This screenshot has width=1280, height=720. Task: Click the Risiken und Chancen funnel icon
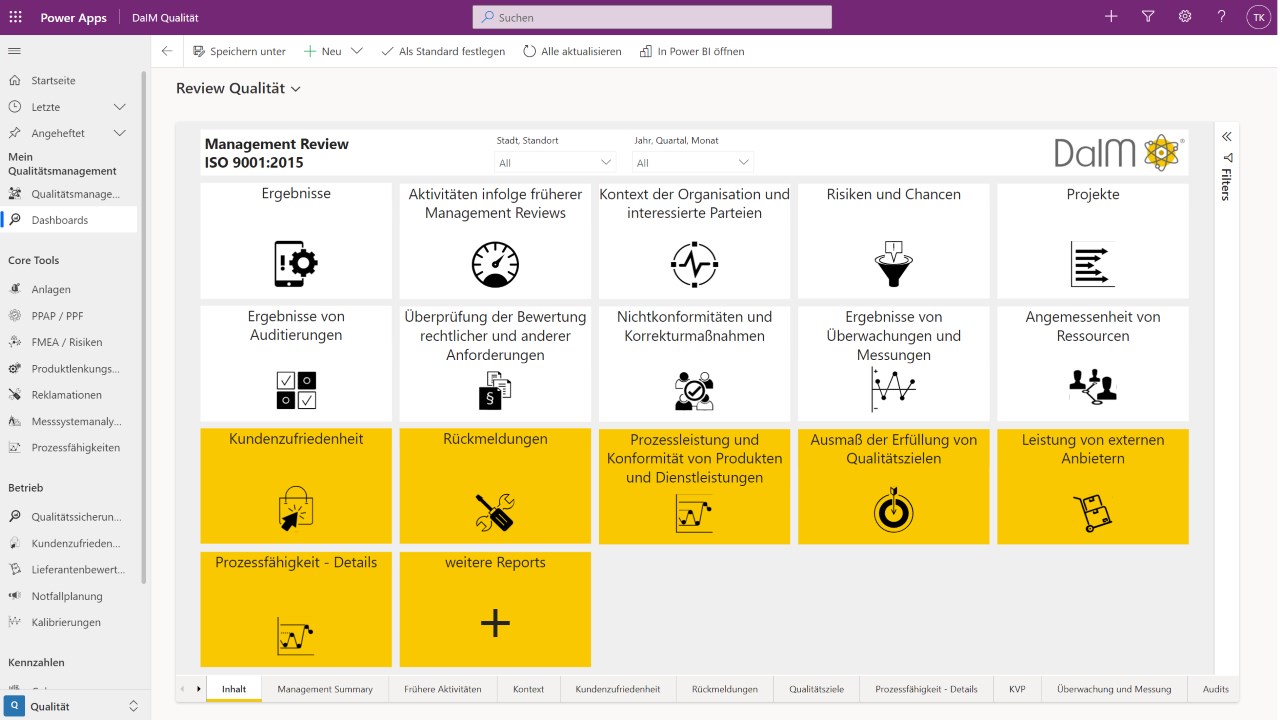point(893,264)
